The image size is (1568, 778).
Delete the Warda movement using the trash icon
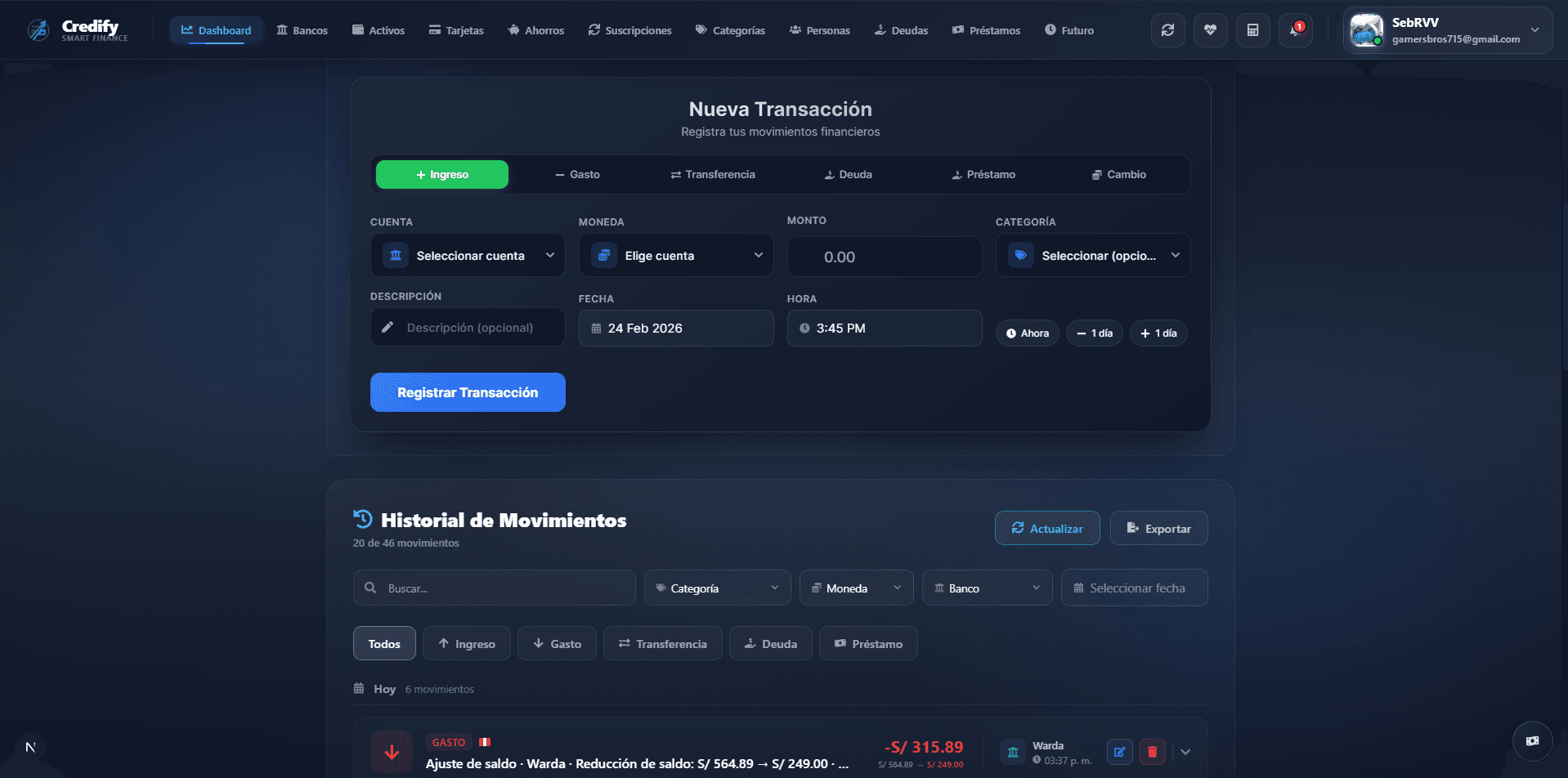coord(1152,751)
